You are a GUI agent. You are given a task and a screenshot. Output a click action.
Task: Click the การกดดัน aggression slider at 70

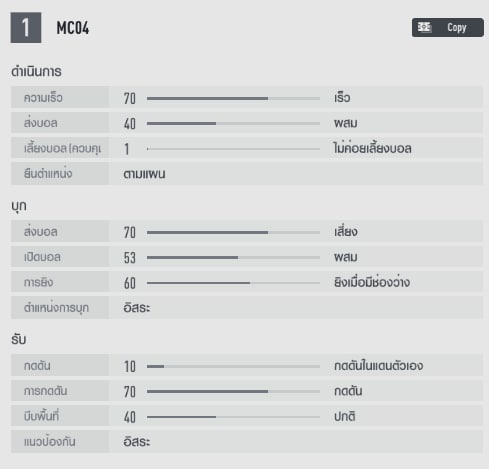(x=233, y=391)
